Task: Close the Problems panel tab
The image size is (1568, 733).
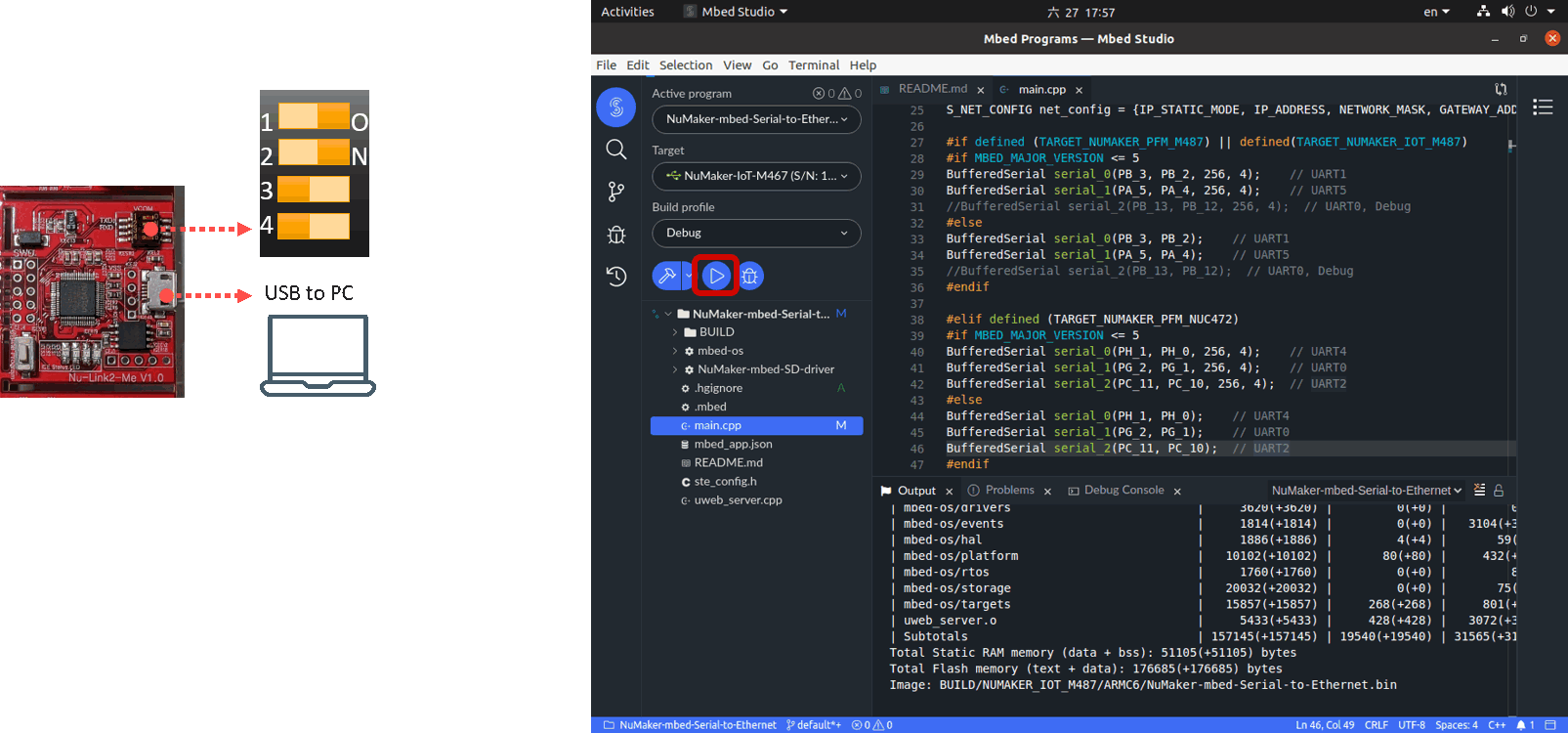Action: [1047, 492]
